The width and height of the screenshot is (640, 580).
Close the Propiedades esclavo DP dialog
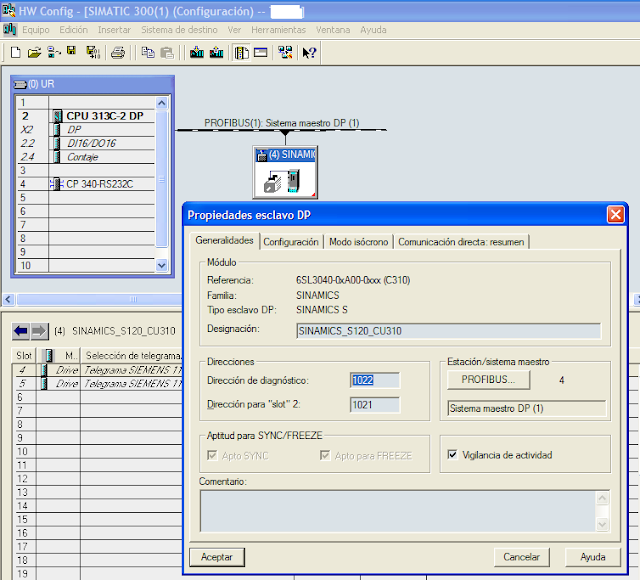[x=616, y=214]
